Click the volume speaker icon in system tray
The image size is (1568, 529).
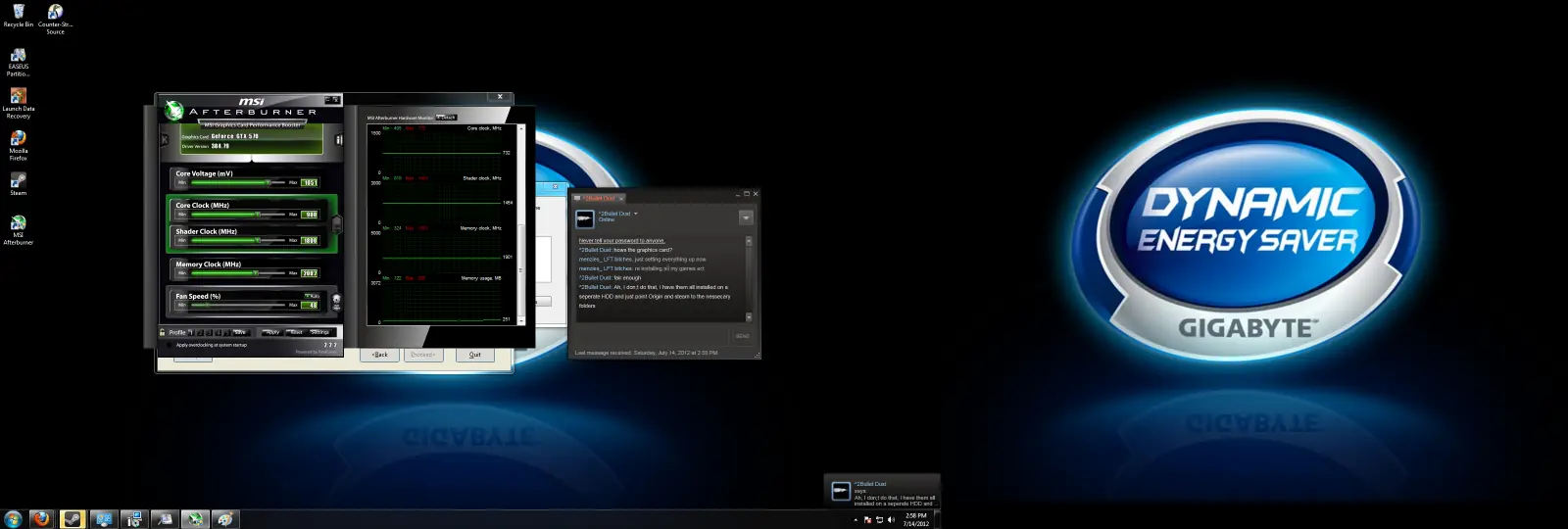pyautogui.click(x=891, y=520)
